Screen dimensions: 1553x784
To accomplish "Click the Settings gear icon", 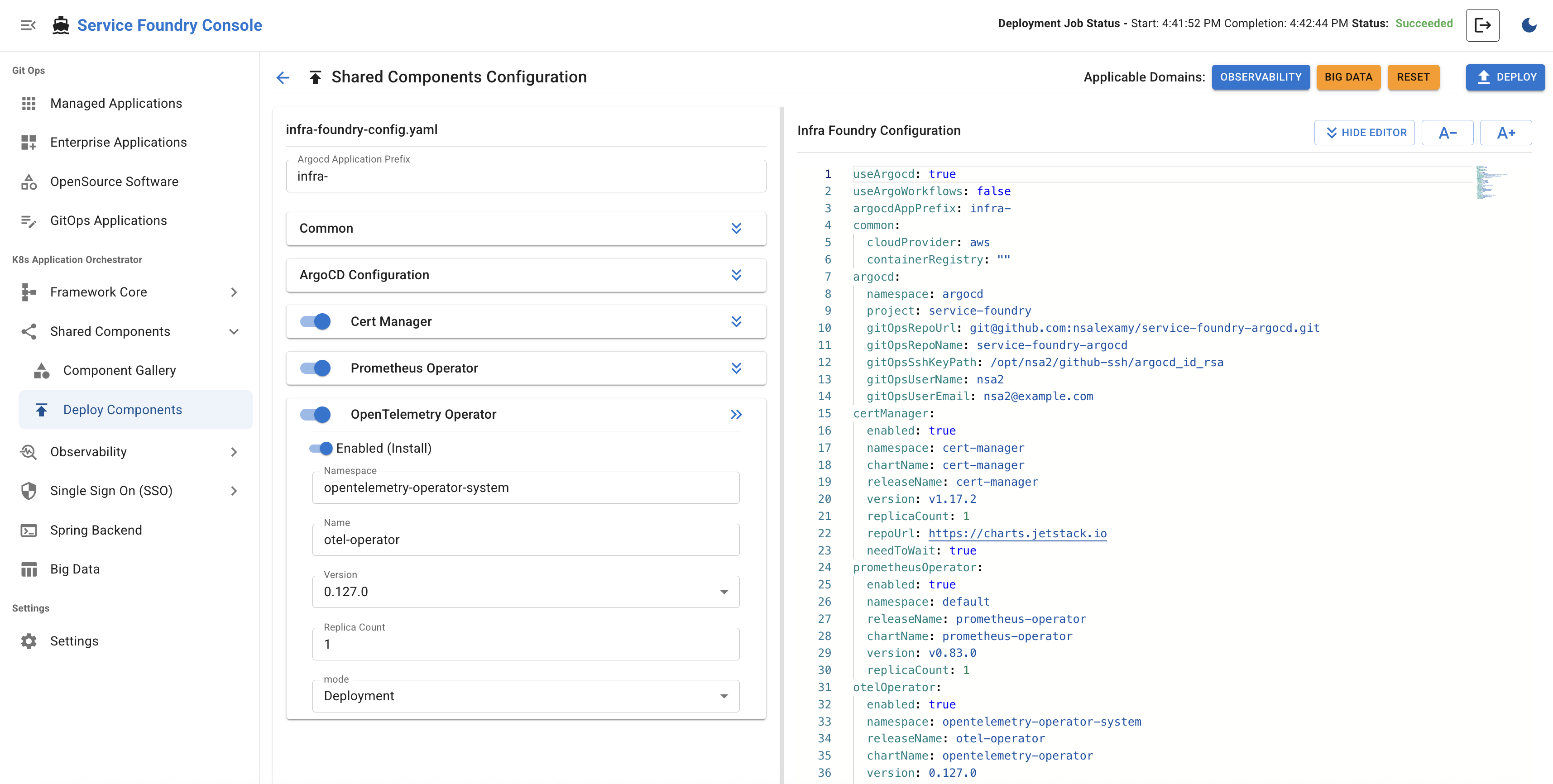I will pos(29,641).
